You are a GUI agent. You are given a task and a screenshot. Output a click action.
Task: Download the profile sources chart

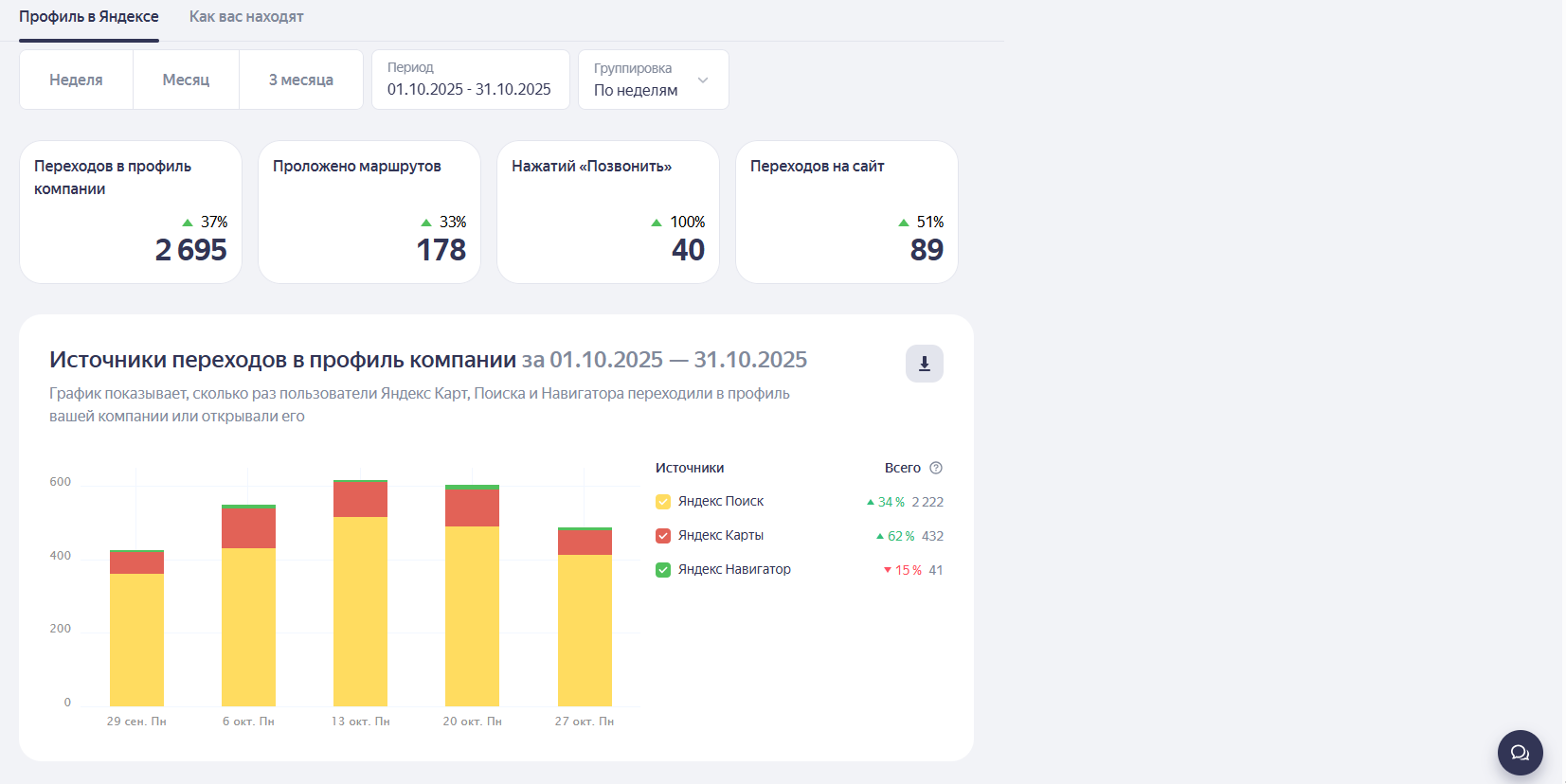925,364
